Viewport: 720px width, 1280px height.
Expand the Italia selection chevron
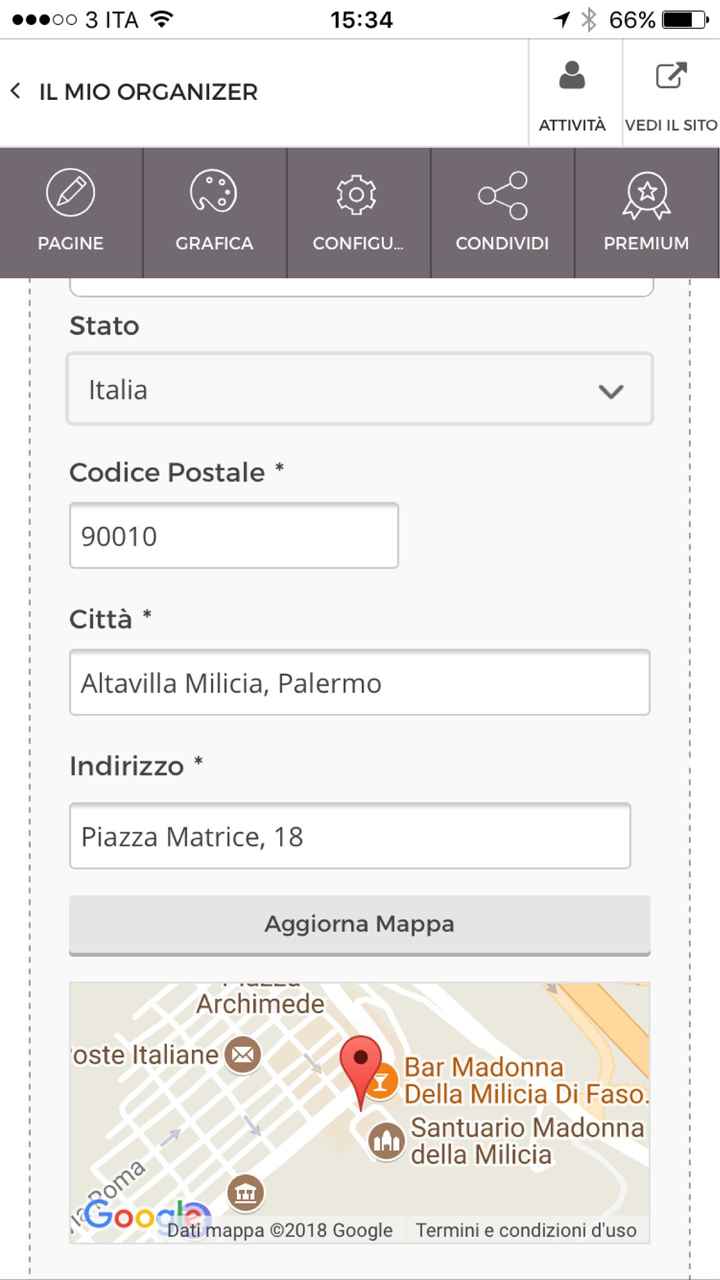click(611, 390)
